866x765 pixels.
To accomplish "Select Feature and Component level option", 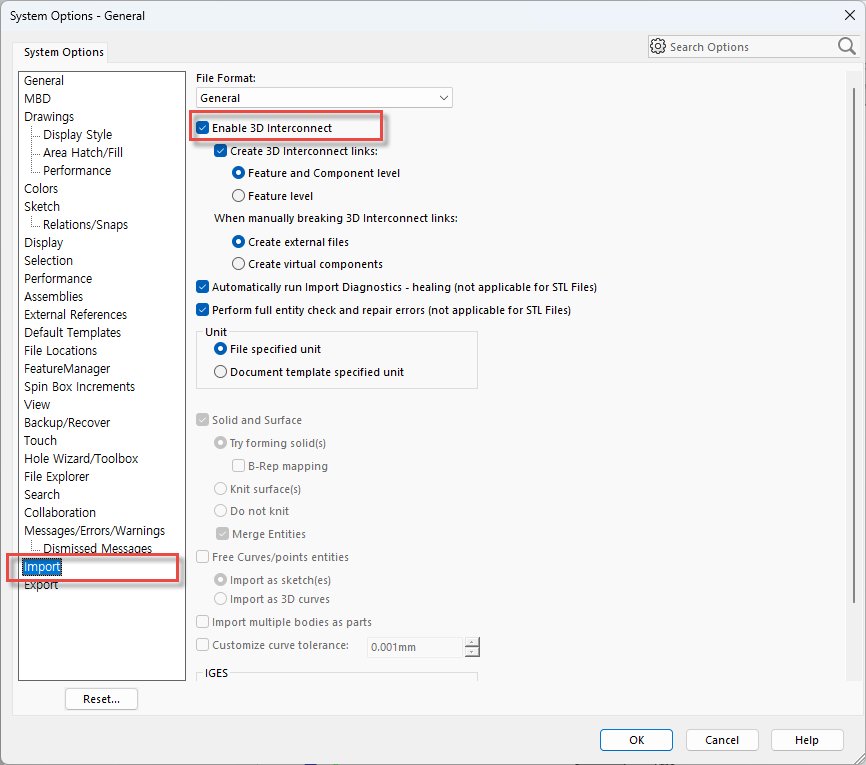I will tap(238, 173).
